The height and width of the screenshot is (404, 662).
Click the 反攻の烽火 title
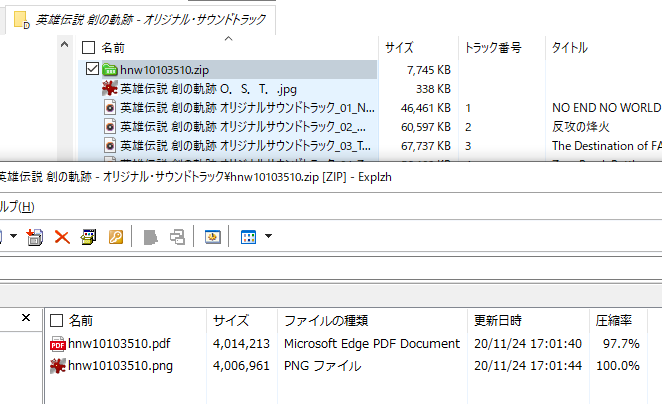[581, 127]
